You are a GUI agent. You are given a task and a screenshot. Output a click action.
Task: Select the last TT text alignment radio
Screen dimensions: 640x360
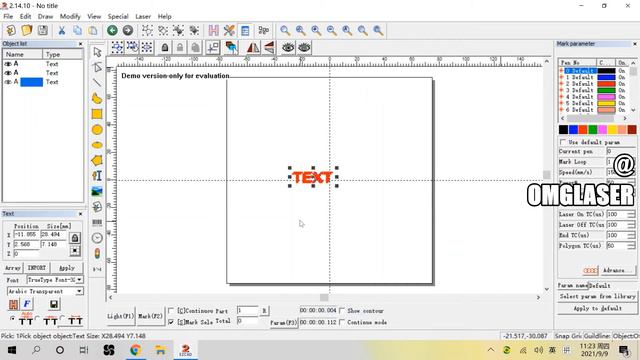coord(62,318)
